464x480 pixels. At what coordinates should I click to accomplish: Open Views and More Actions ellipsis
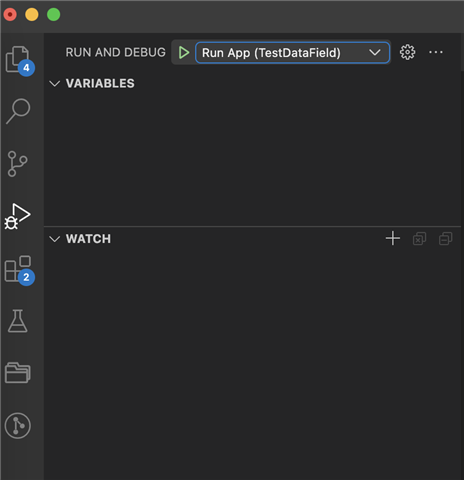(x=436, y=52)
